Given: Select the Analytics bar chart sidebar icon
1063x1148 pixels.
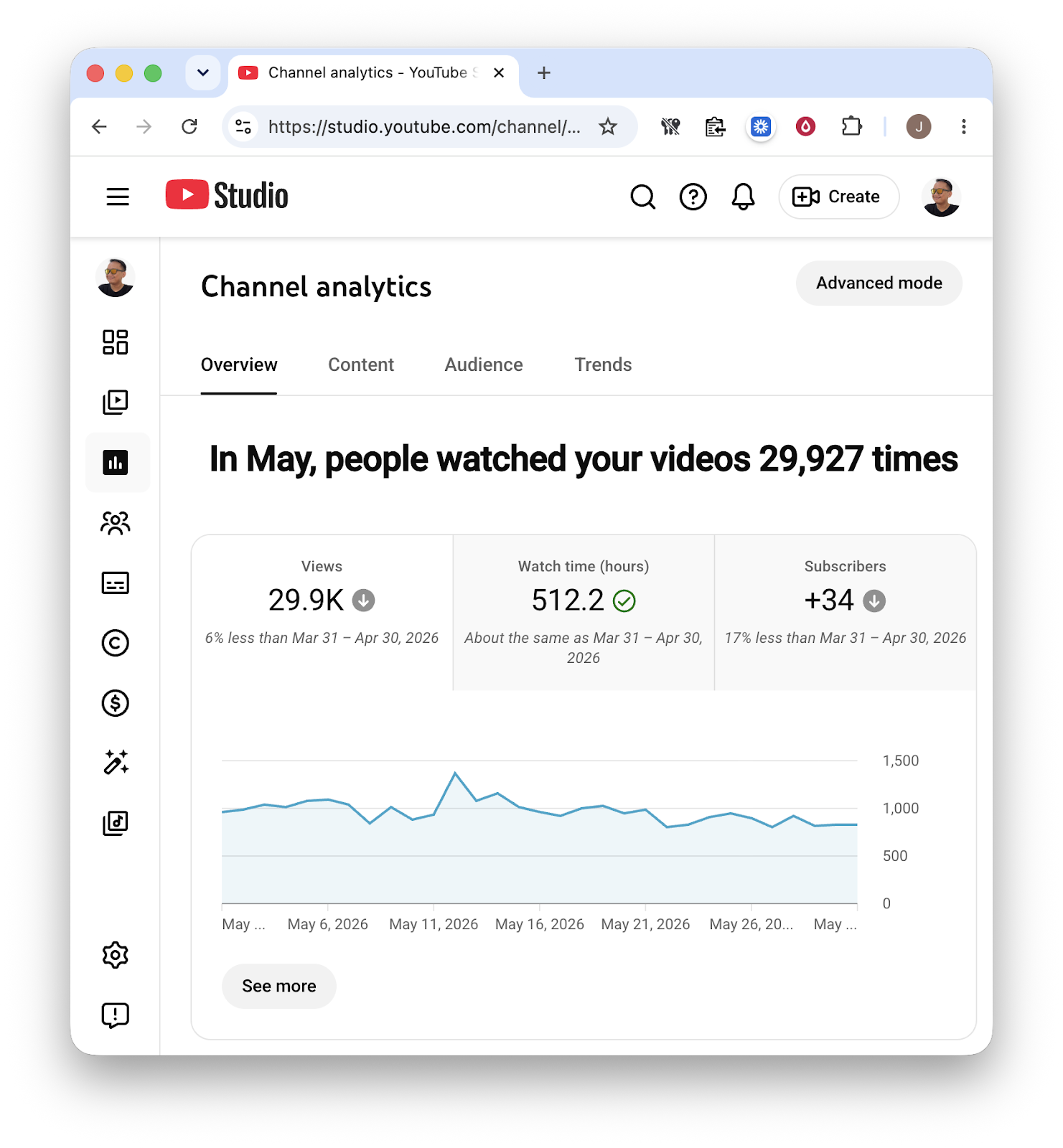Looking at the screenshot, I should click(x=116, y=462).
